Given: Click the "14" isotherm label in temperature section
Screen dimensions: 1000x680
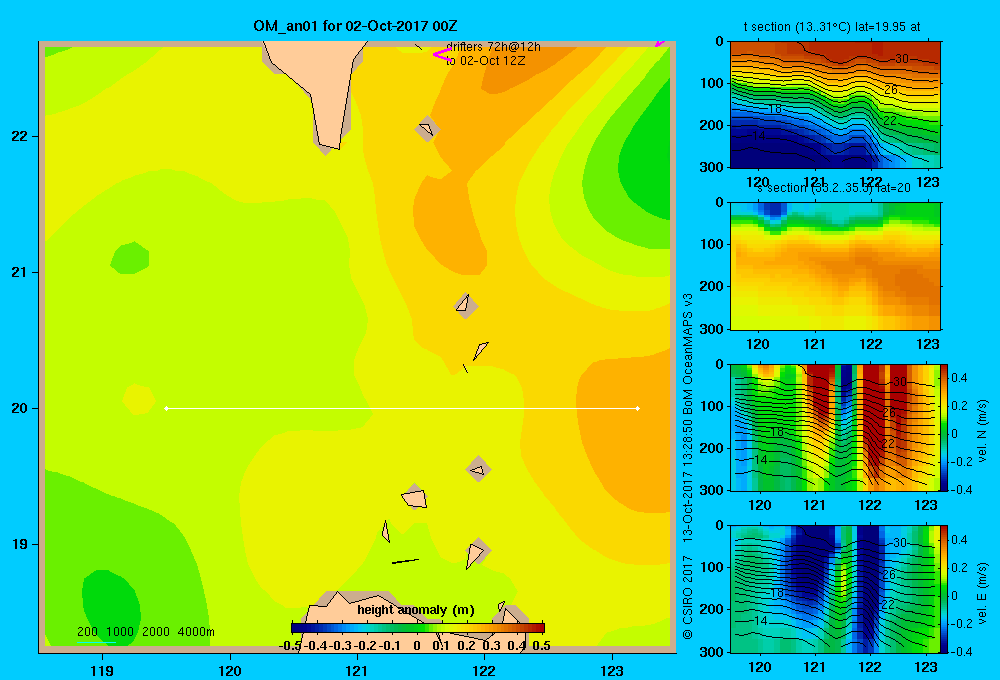Looking at the screenshot, I should 758,136.
